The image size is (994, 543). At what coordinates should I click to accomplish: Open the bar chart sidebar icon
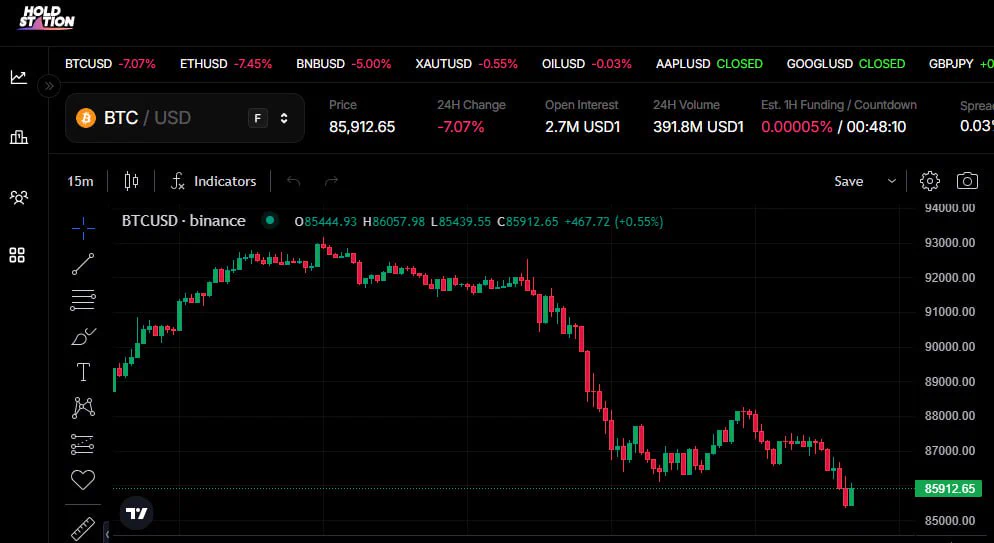tap(18, 137)
